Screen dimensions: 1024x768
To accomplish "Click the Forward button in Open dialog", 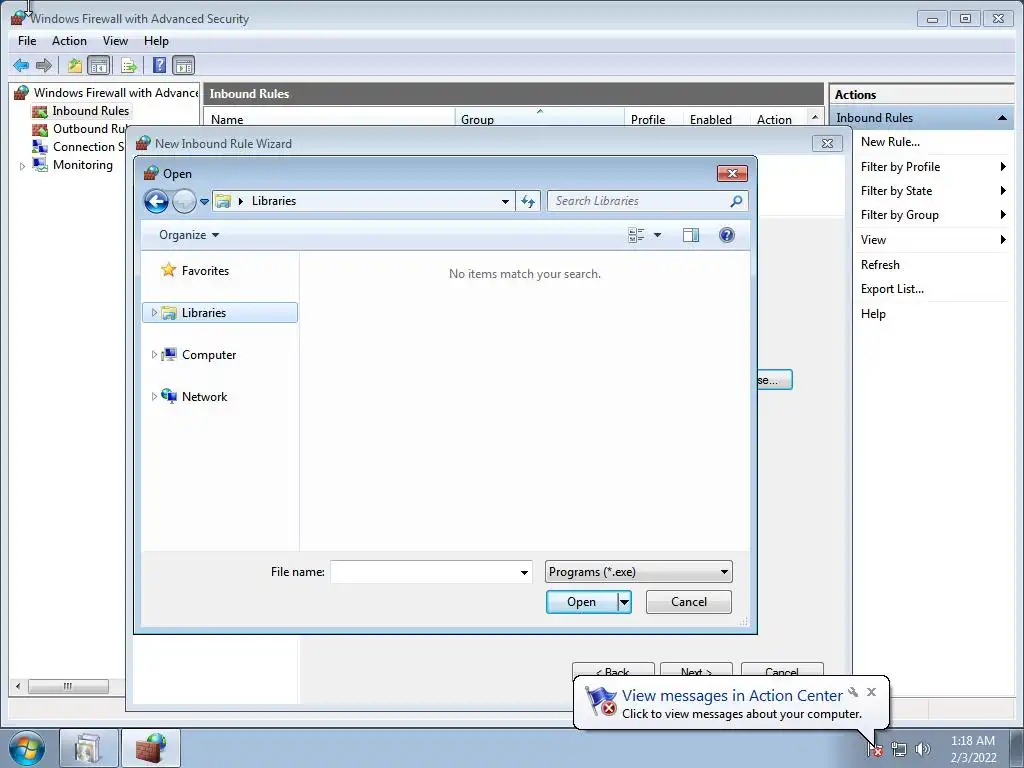I will pyautogui.click(x=184, y=201).
